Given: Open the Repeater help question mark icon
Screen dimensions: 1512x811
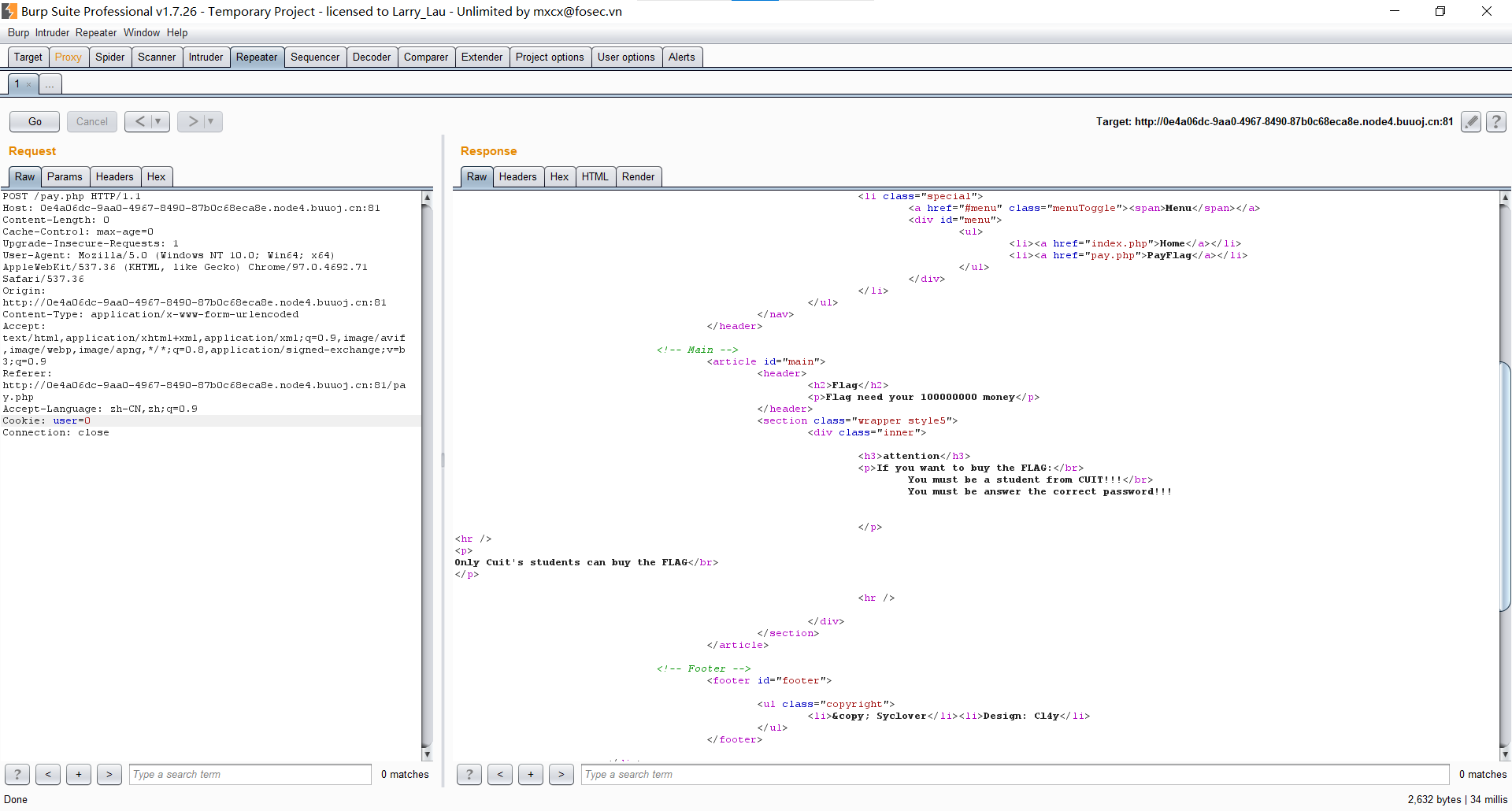Looking at the screenshot, I should click(x=1495, y=121).
